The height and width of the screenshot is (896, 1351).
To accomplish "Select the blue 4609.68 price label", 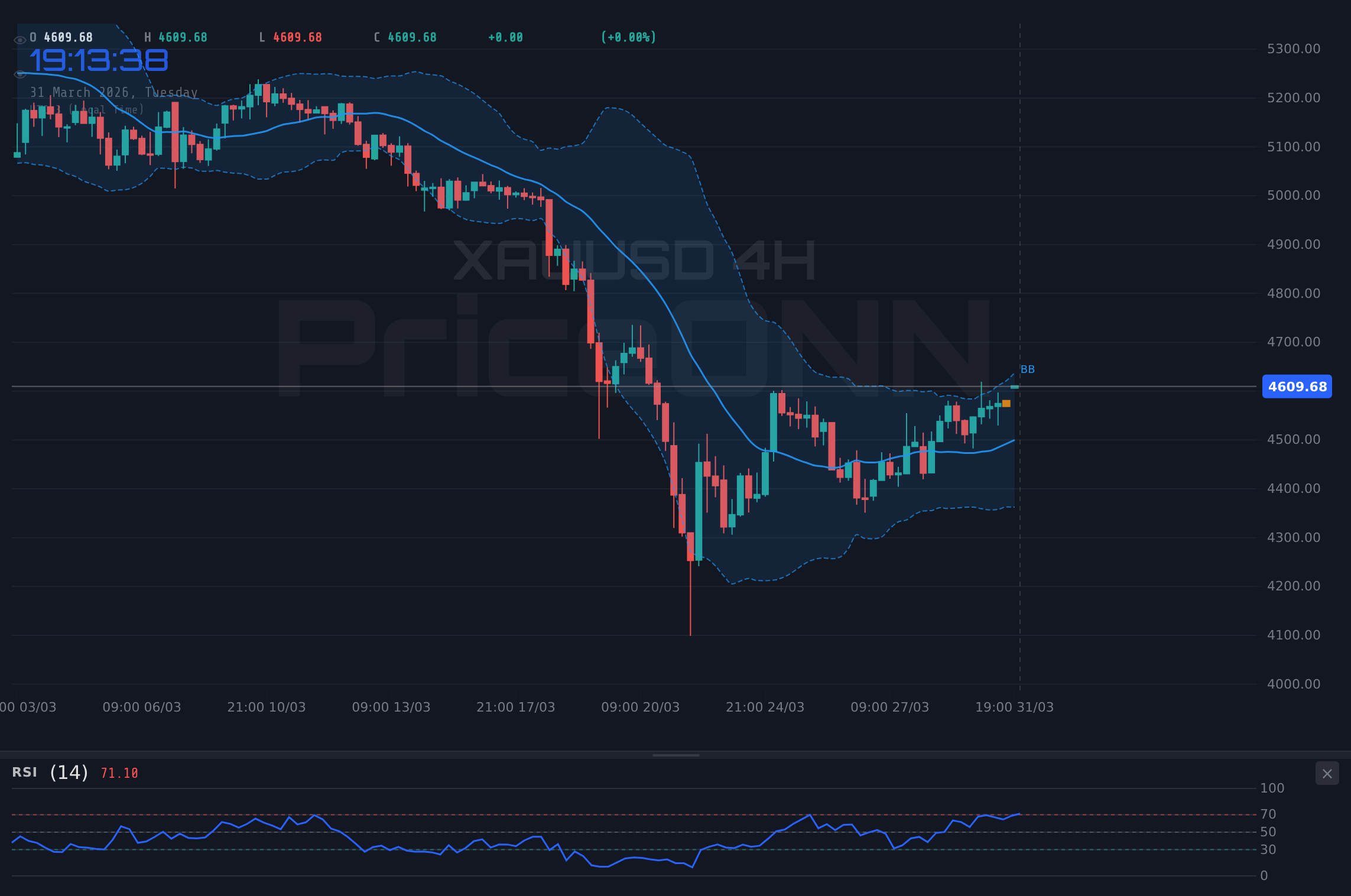I will click(x=1297, y=387).
